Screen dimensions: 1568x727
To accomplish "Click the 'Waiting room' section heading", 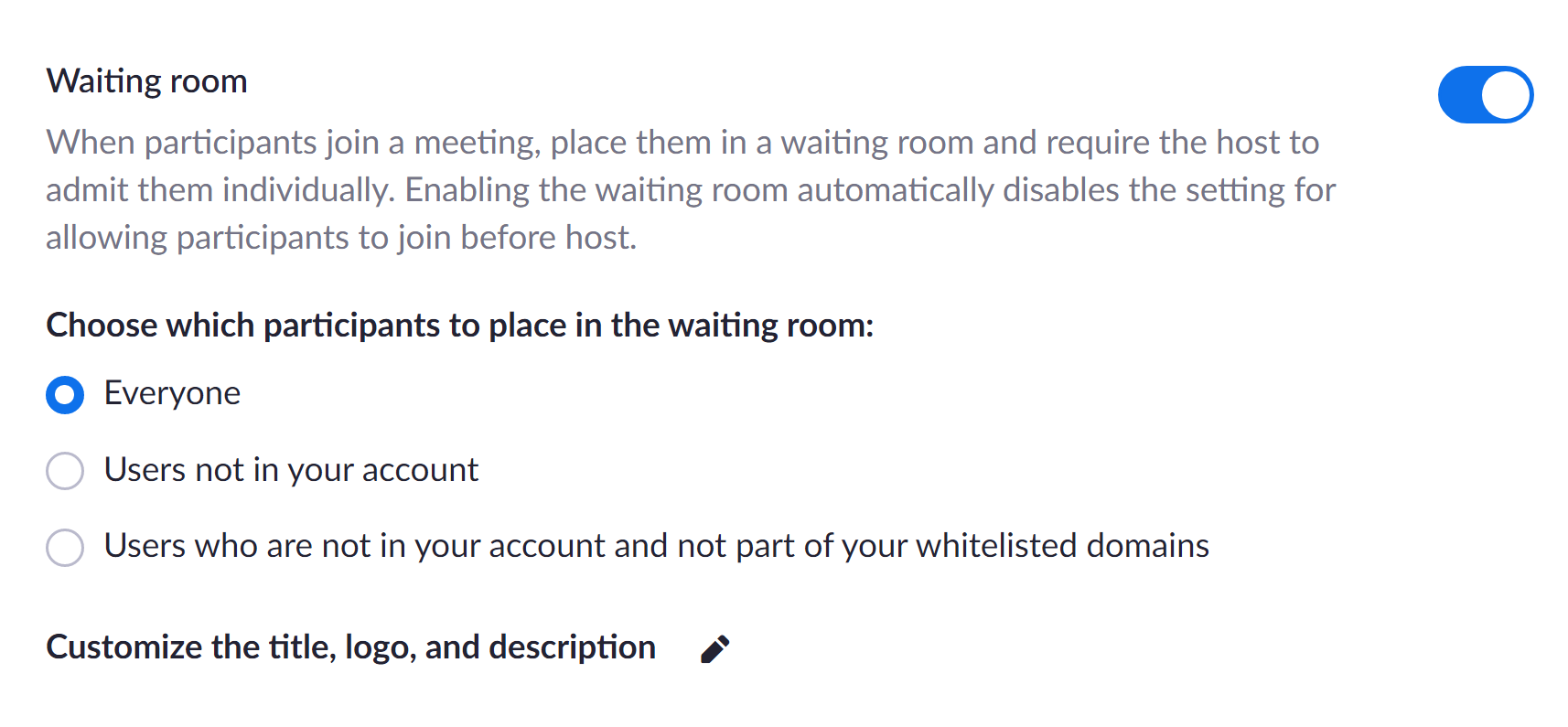I will [x=147, y=81].
